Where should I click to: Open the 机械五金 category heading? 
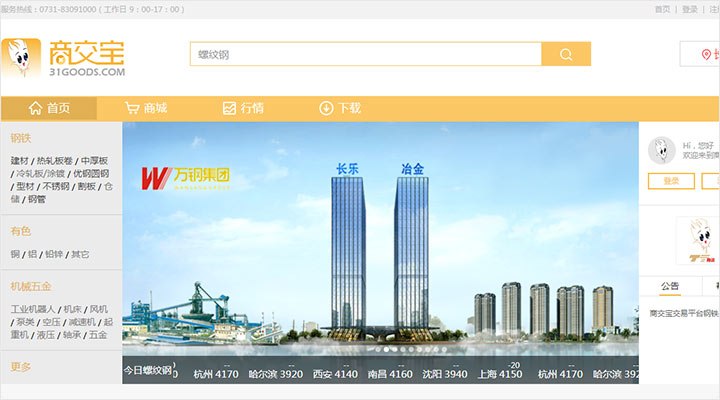pyautogui.click(x=31, y=287)
